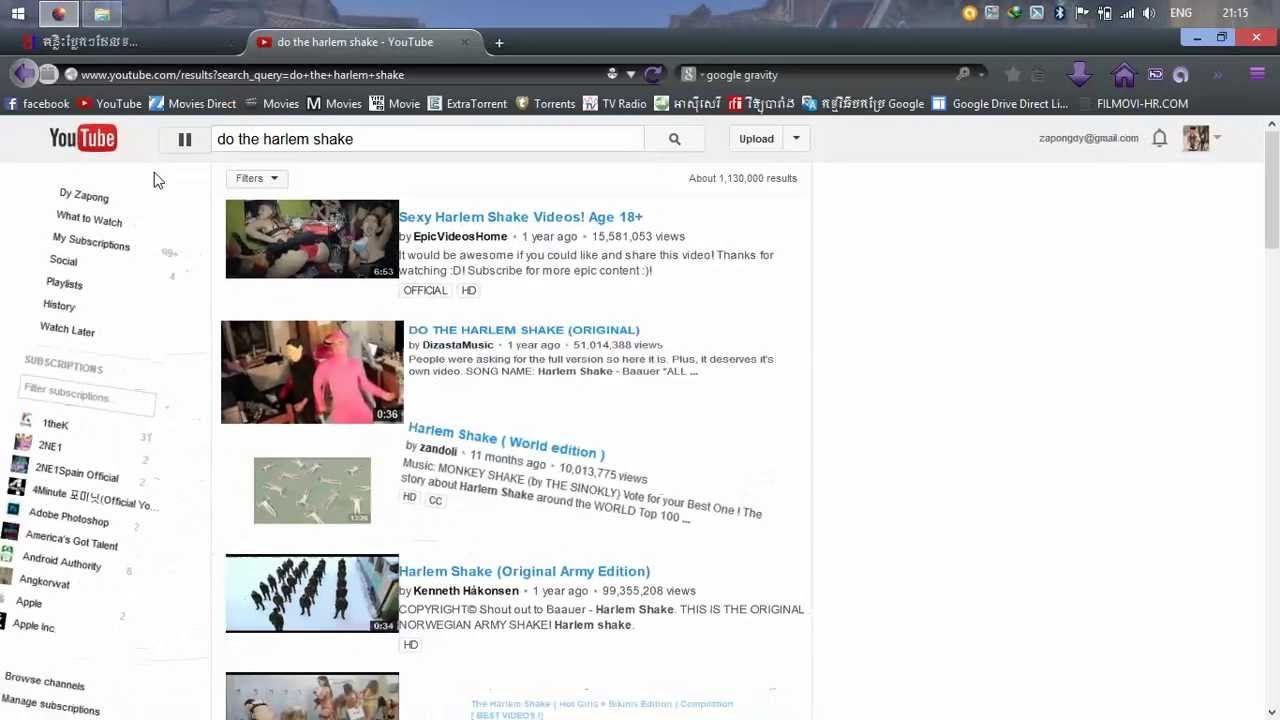Open Watch Later in sidebar

pyautogui.click(x=67, y=328)
